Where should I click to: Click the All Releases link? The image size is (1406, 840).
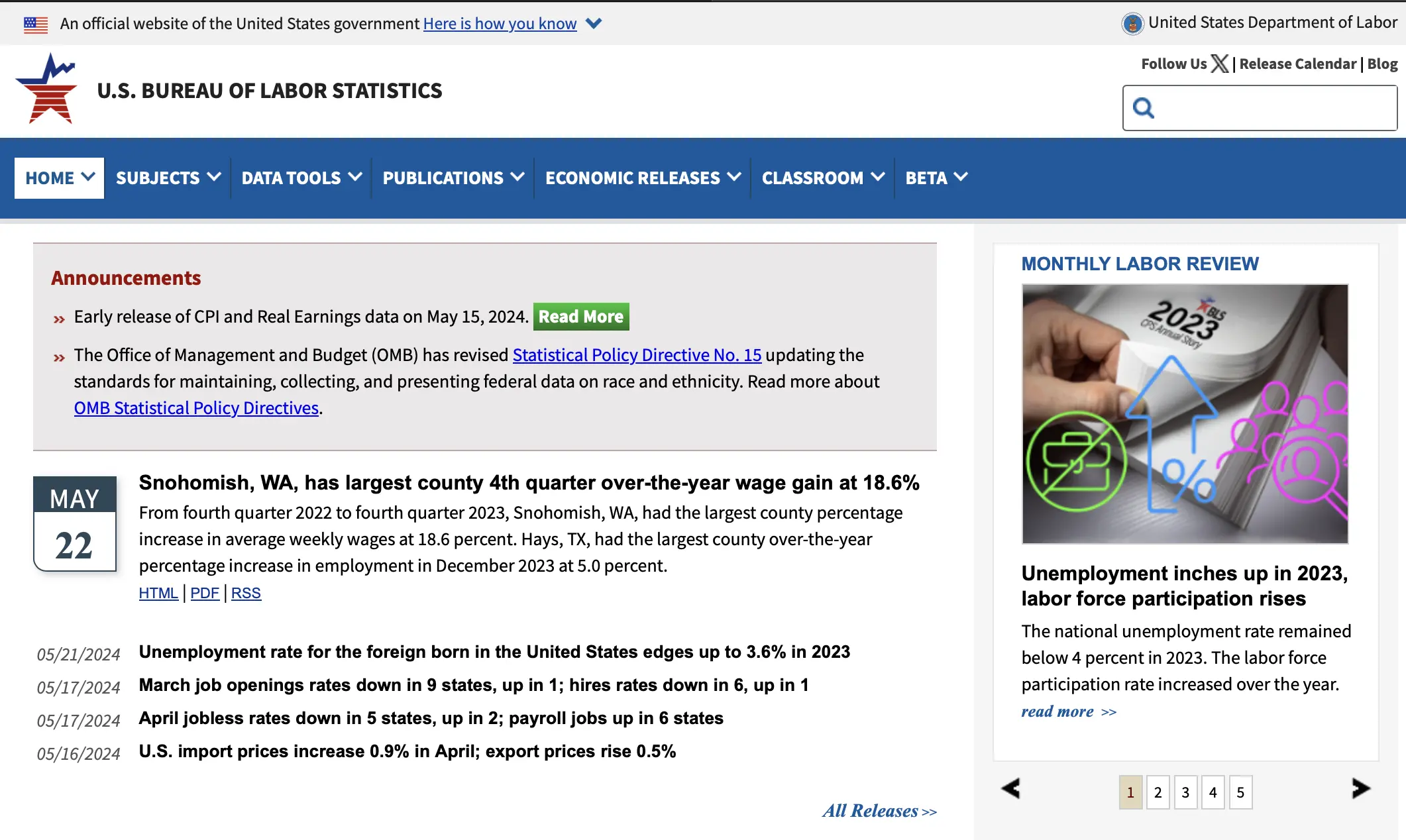point(879,811)
